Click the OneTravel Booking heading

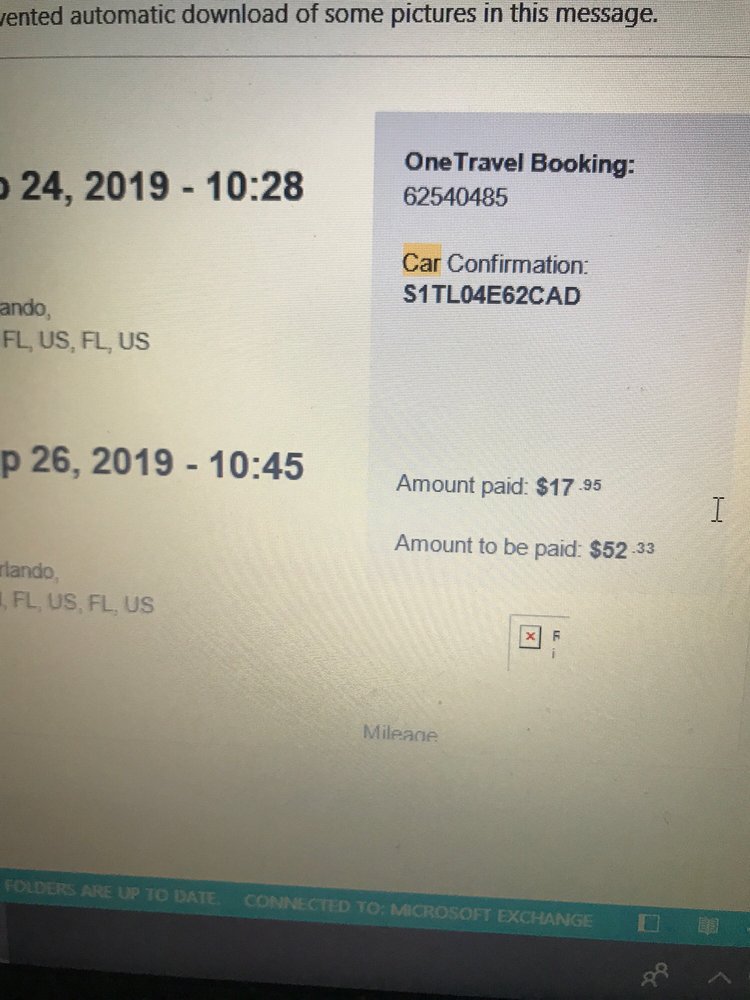click(x=518, y=163)
